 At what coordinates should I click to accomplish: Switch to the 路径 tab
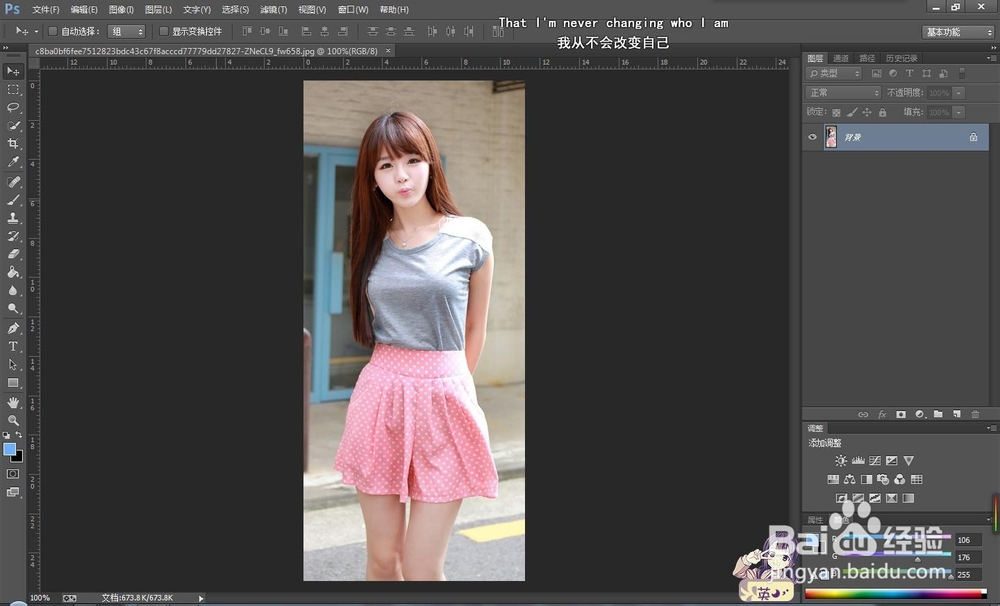pyautogui.click(x=867, y=58)
